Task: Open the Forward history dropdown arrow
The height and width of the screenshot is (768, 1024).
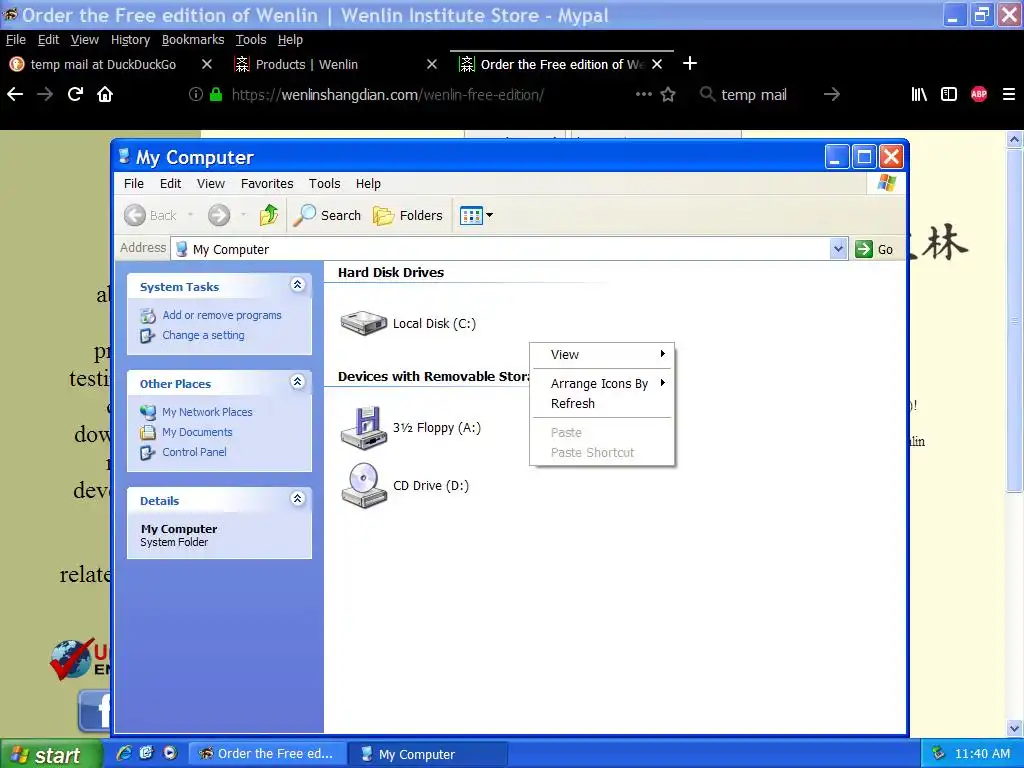Action: pos(243,215)
